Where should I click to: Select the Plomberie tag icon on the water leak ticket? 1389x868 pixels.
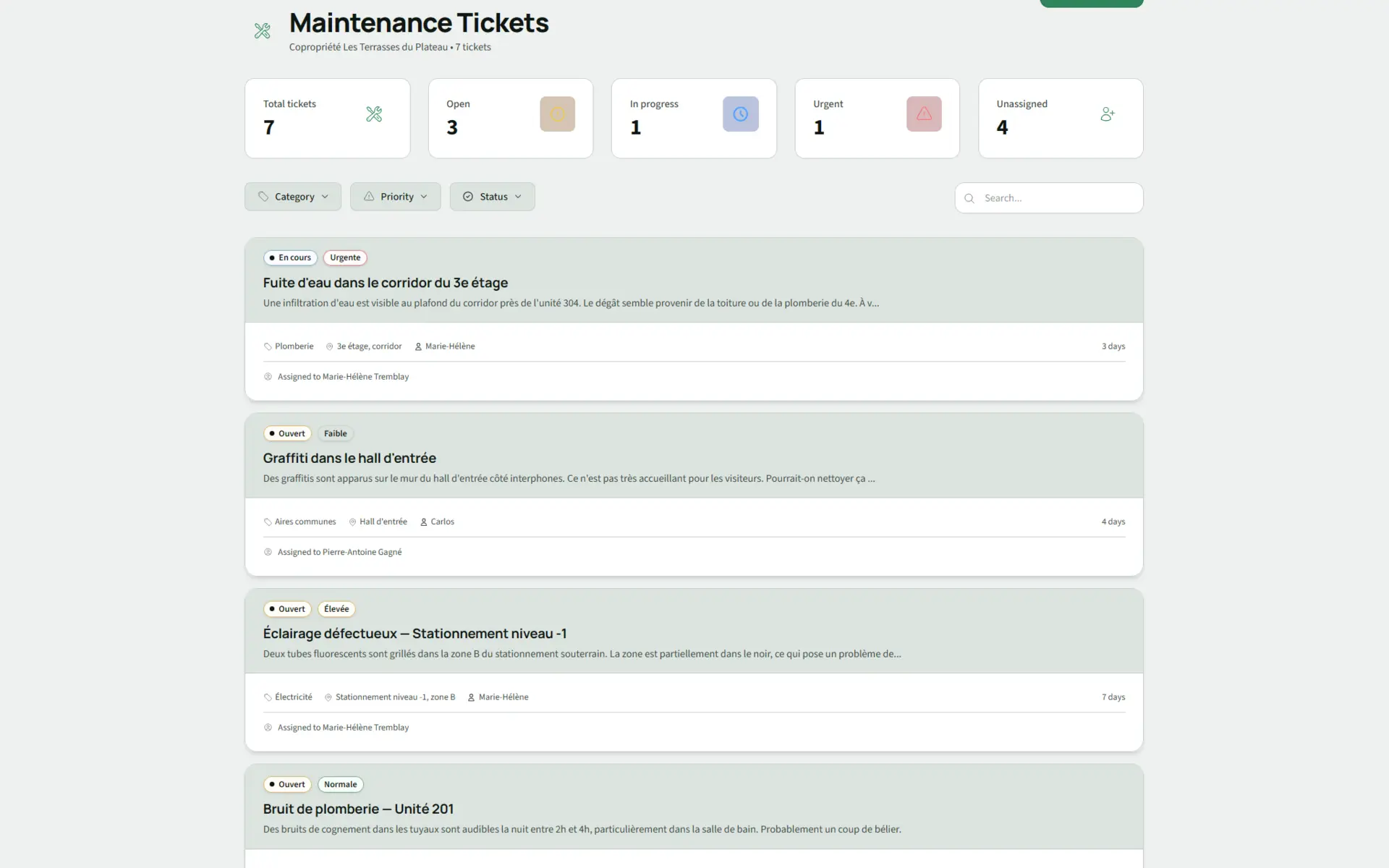(268, 346)
